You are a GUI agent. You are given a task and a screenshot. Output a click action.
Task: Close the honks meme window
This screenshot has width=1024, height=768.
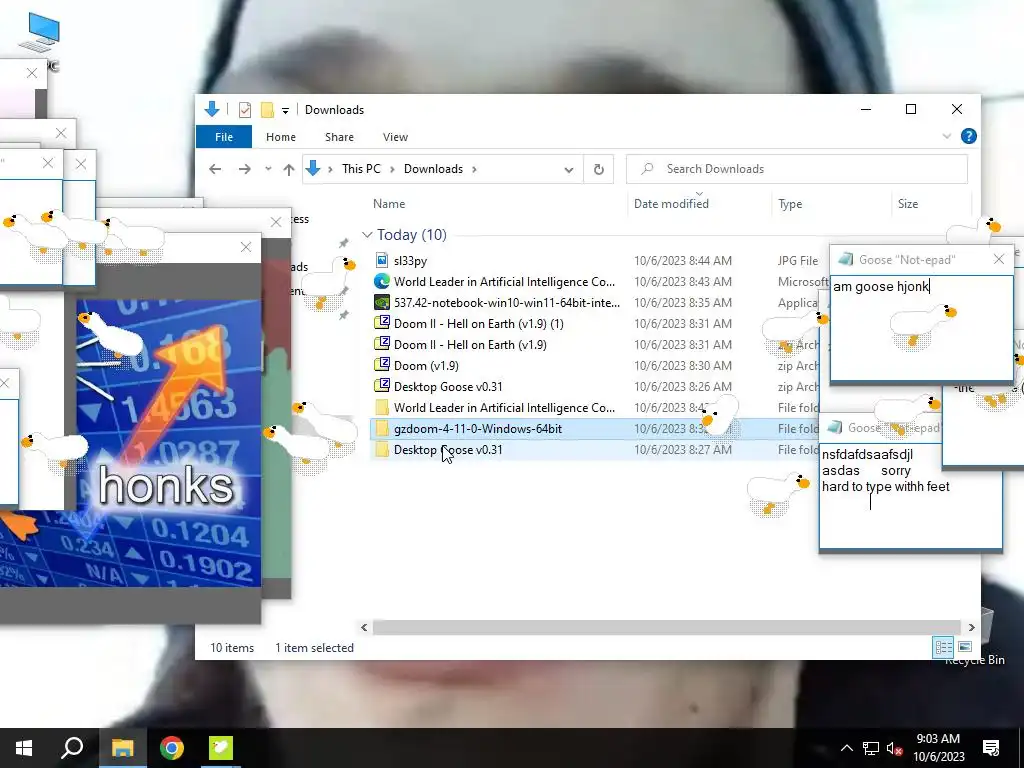246,247
